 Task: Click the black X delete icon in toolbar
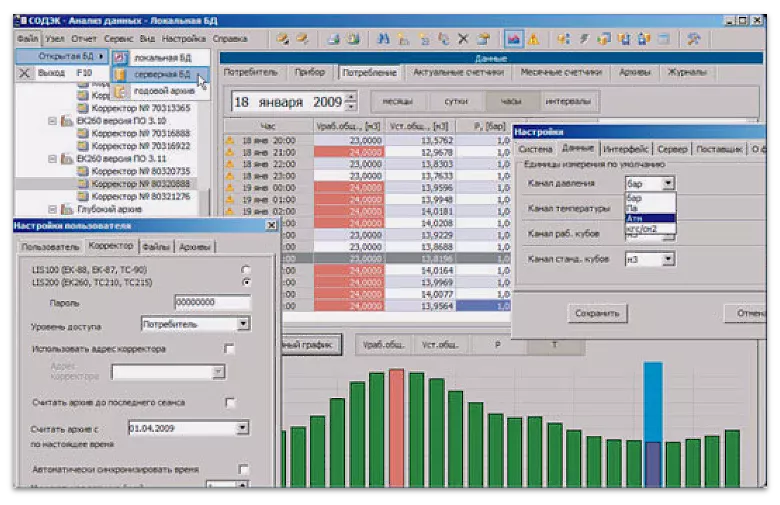[463, 39]
